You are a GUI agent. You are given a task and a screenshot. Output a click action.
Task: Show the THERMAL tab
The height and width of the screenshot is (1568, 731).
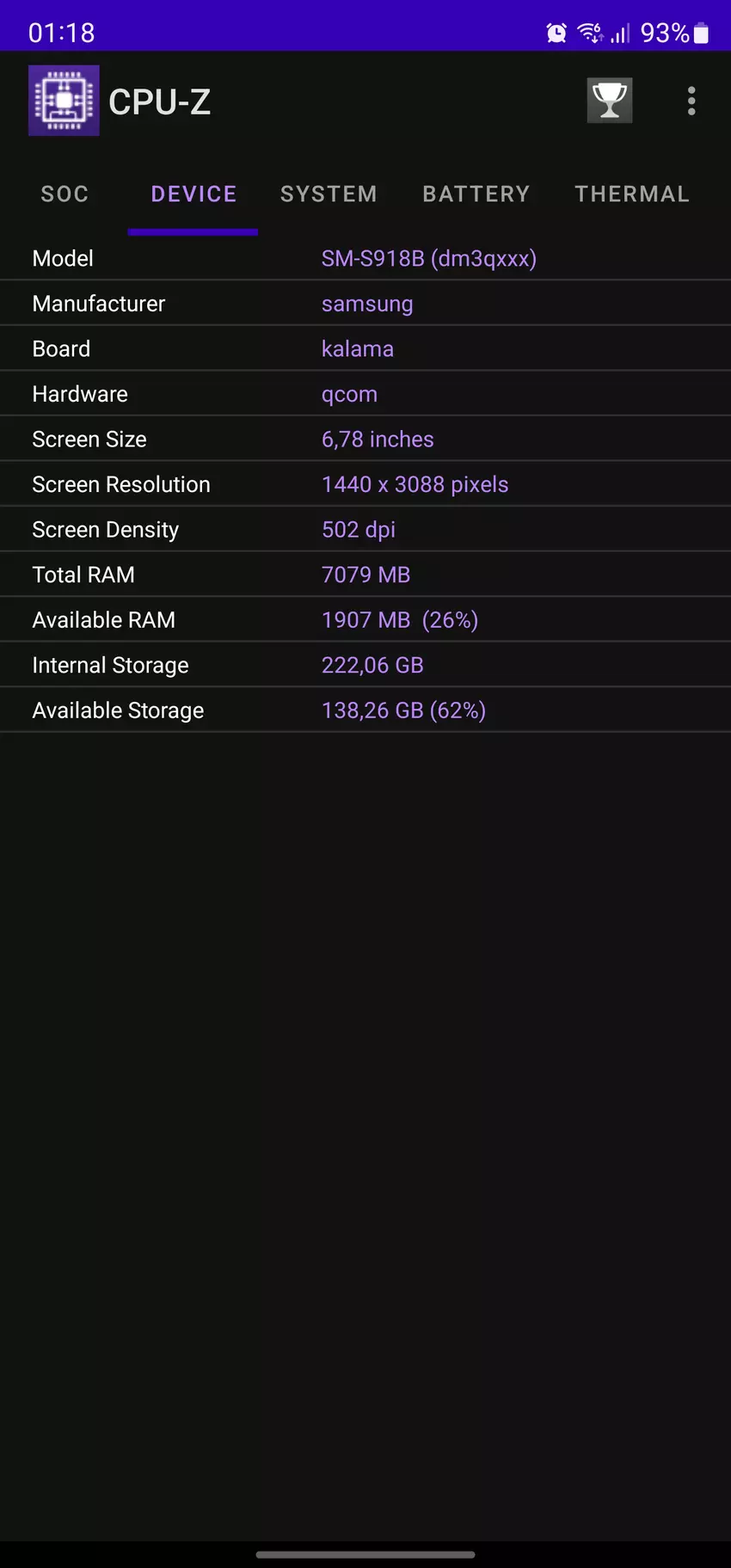point(632,194)
